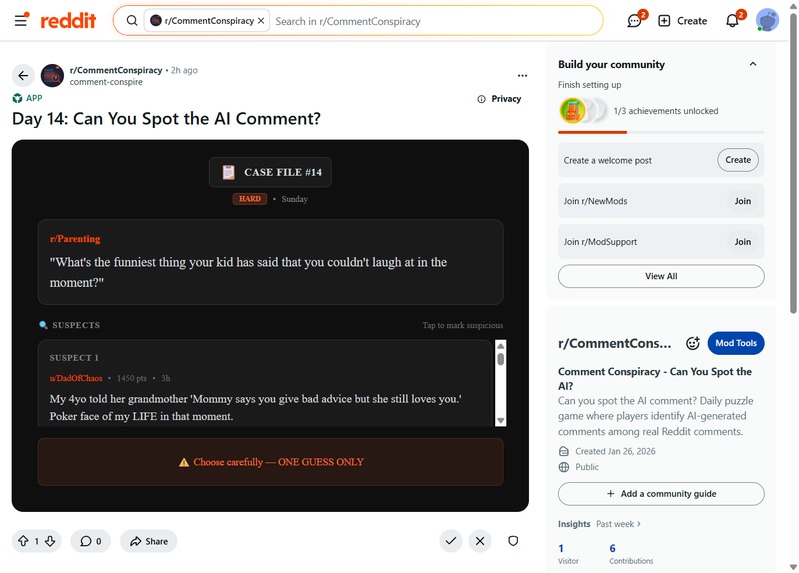This screenshot has width=799, height=573.
Task: Click the HARD difficulty tag
Action: [250, 199]
